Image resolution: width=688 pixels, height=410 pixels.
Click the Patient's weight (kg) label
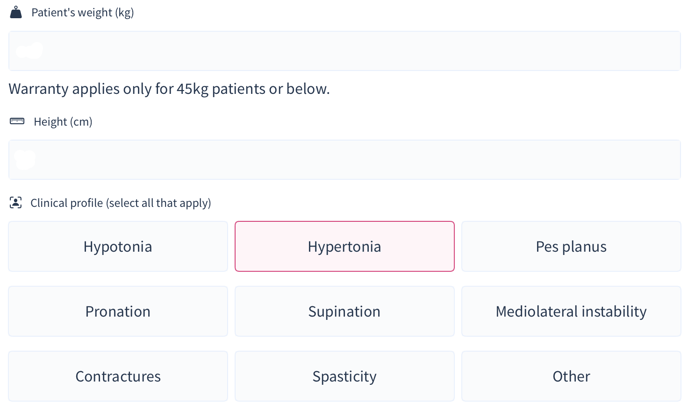click(x=82, y=12)
